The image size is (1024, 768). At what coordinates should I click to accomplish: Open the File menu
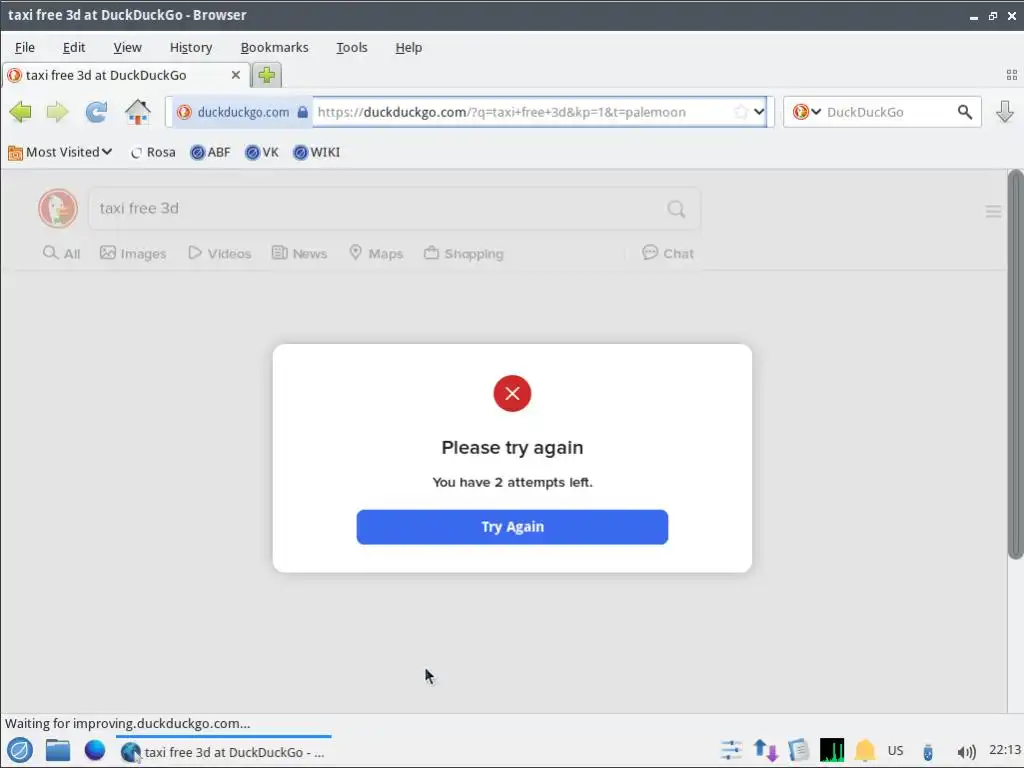[25, 47]
